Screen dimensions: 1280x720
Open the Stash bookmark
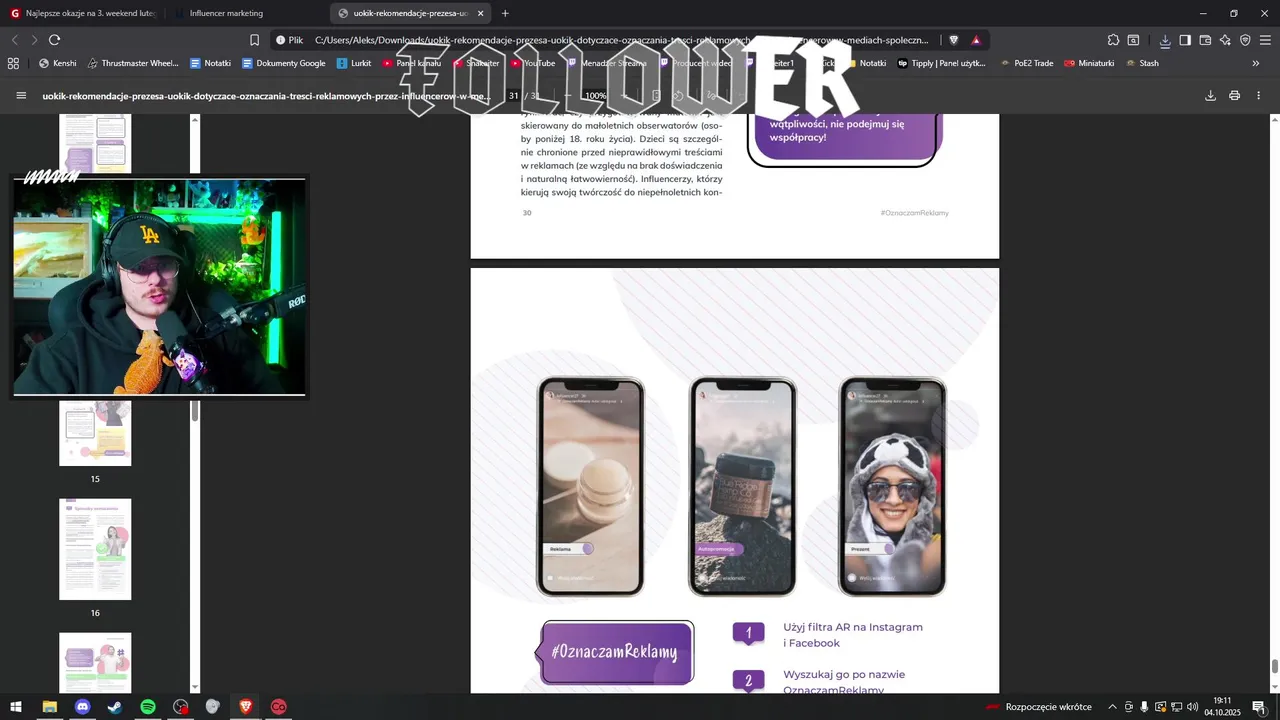coord(1142,63)
